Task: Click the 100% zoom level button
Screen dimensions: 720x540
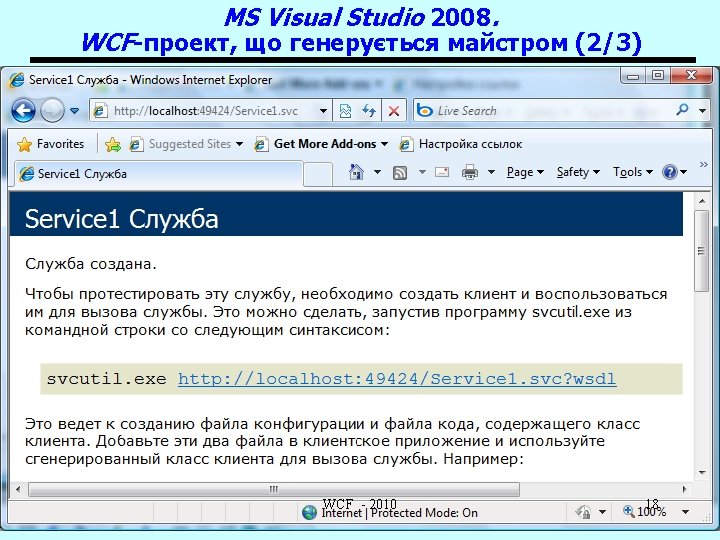Action: pos(644,511)
